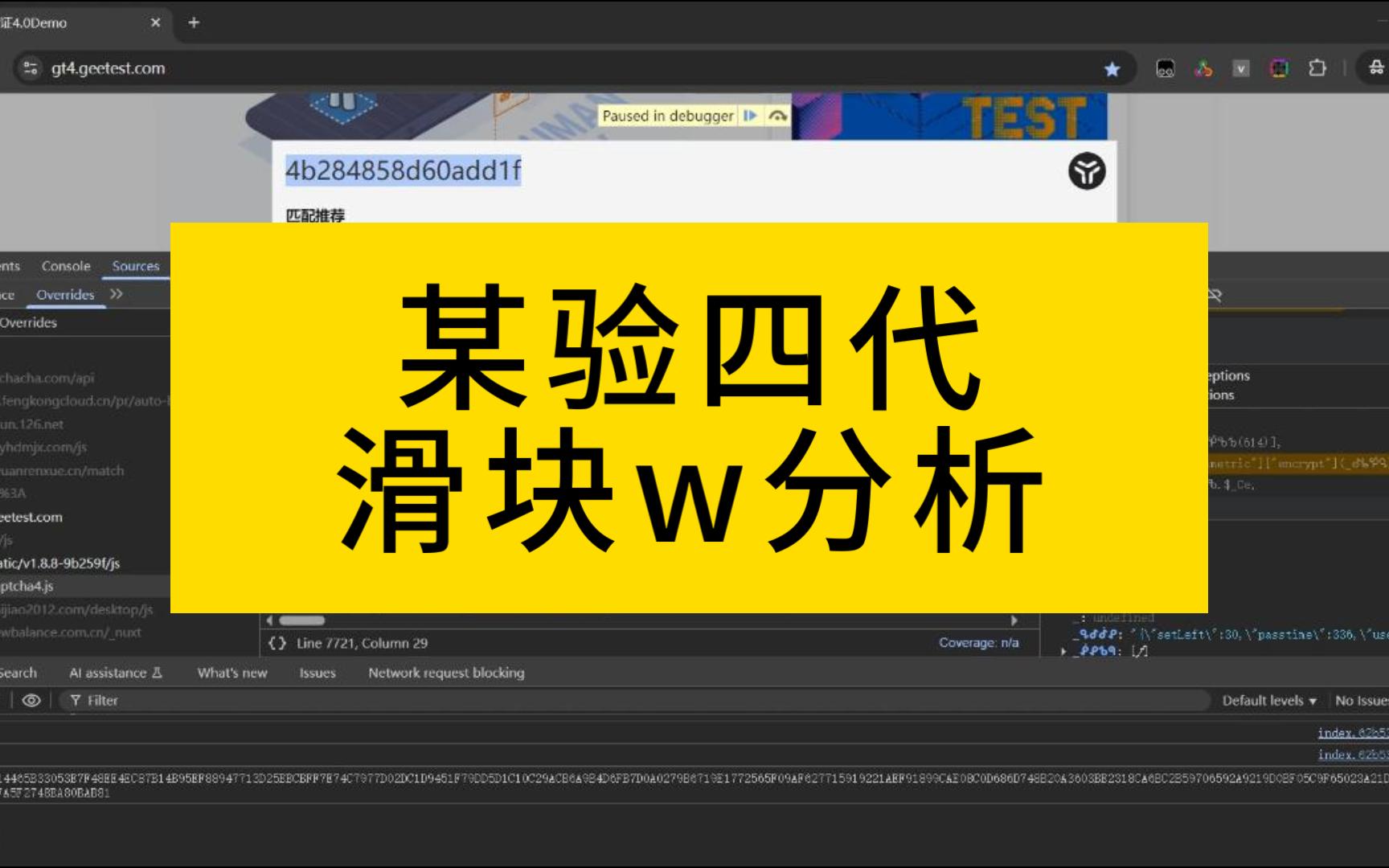Open uanrenxue.cn/match override folder

[x=62, y=470]
